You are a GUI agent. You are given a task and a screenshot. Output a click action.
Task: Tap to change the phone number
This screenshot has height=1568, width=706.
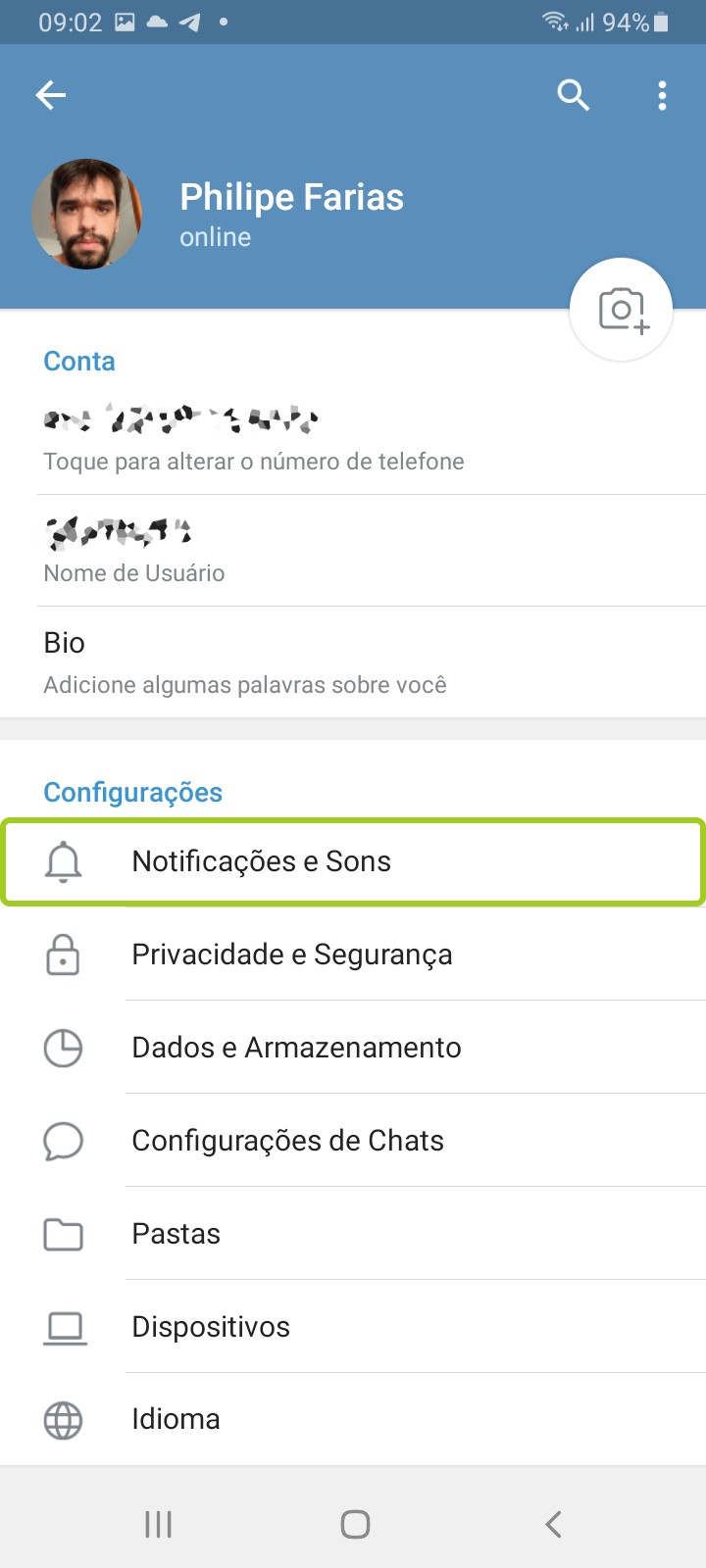(x=253, y=439)
